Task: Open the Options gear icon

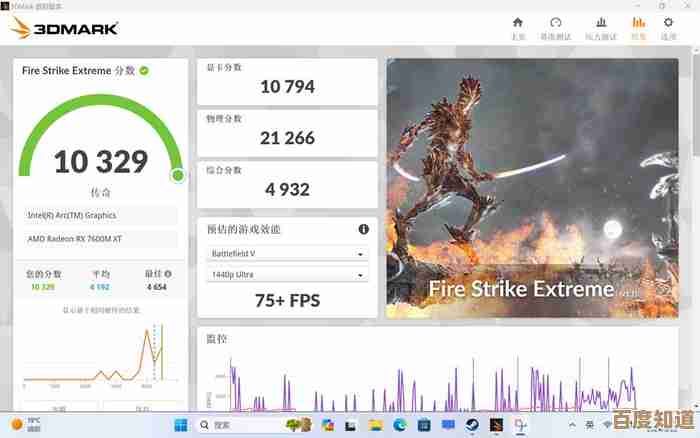Action: 668,22
